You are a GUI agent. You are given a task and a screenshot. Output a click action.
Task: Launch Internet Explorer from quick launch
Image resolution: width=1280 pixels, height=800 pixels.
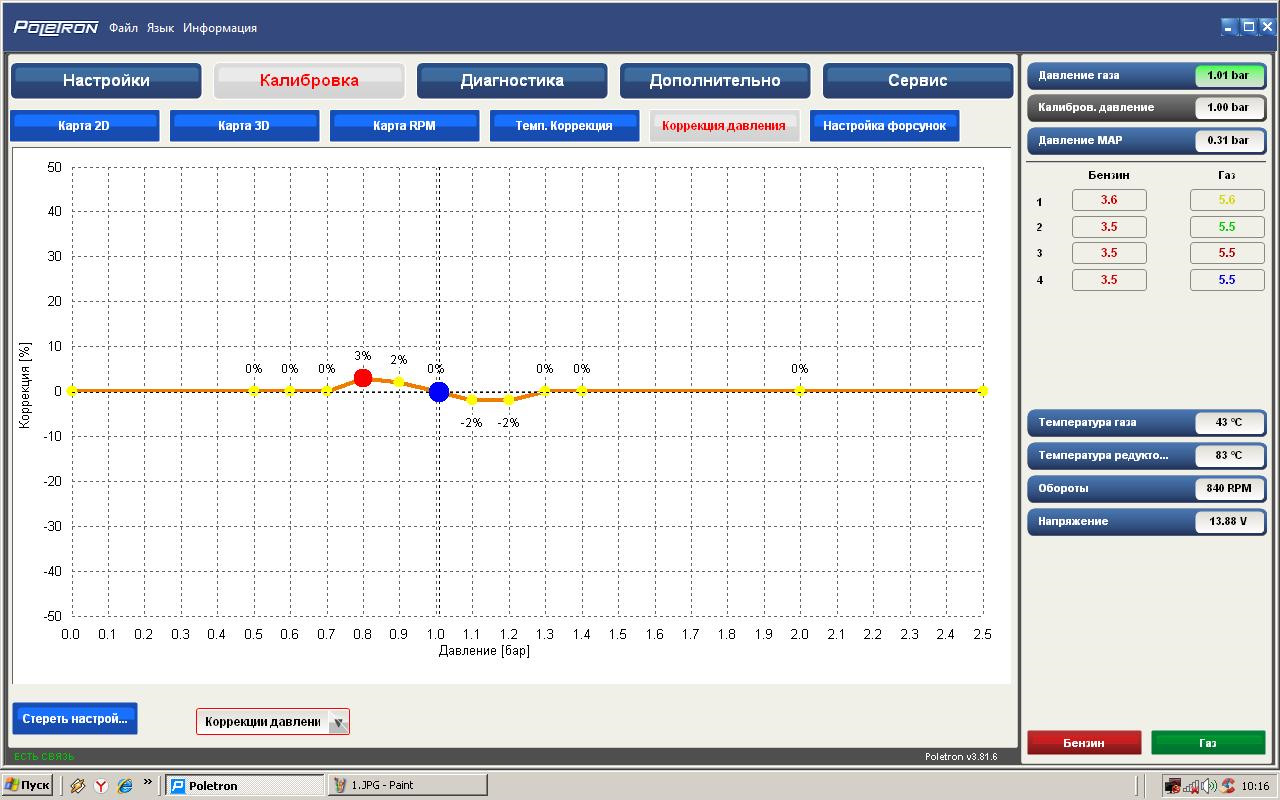point(124,786)
